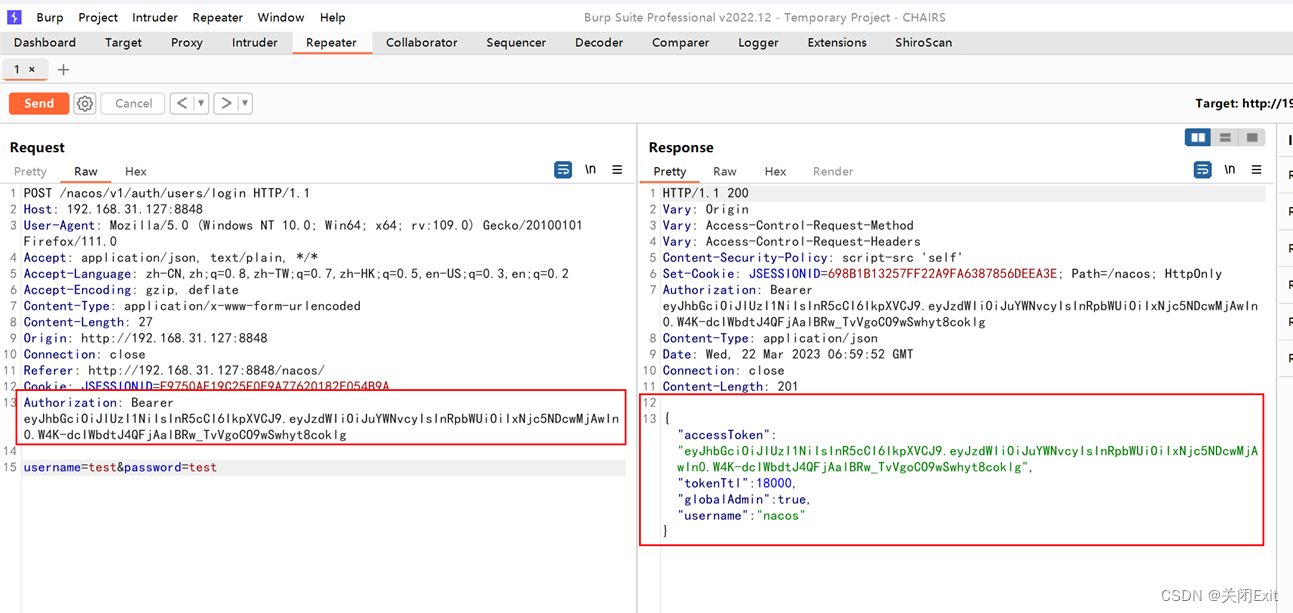Close Repeater tab 1
Viewport: 1293px width, 613px height.
point(31,69)
